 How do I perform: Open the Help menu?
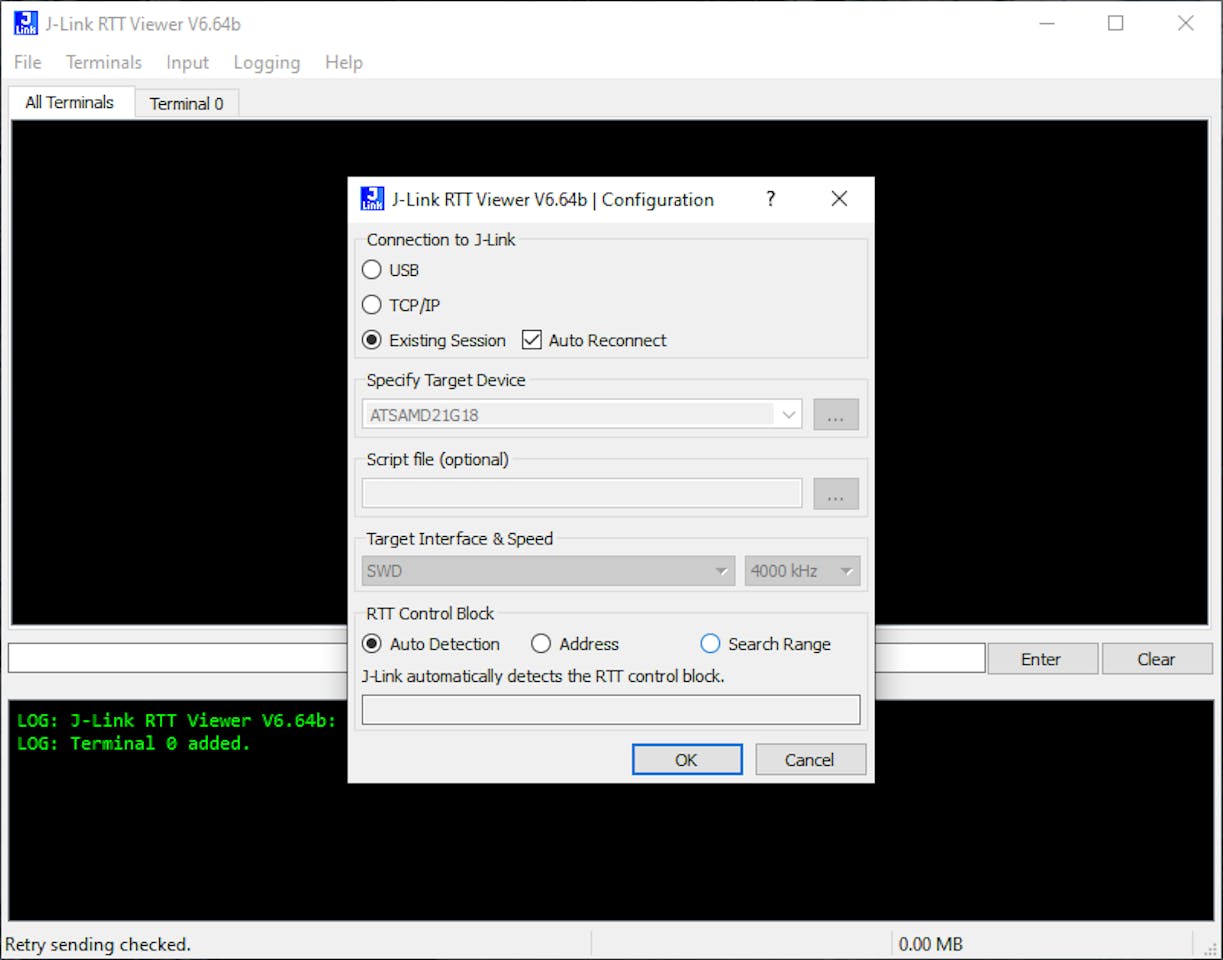[344, 62]
